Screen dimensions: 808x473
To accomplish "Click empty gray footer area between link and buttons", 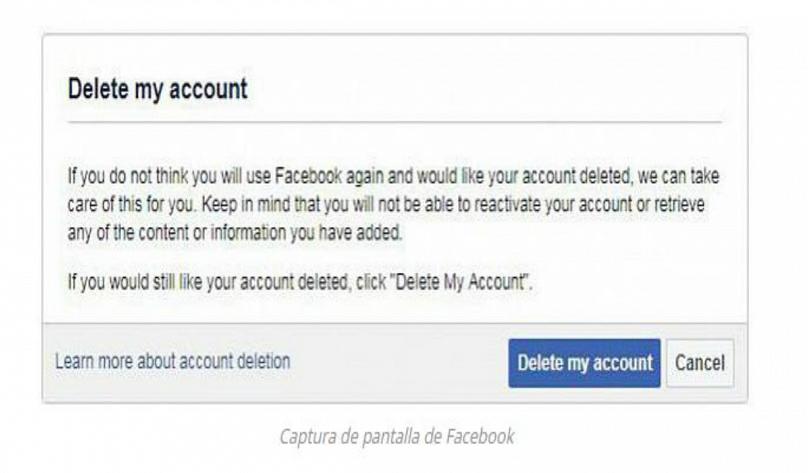I will pyautogui.click(x=399, y=363).
